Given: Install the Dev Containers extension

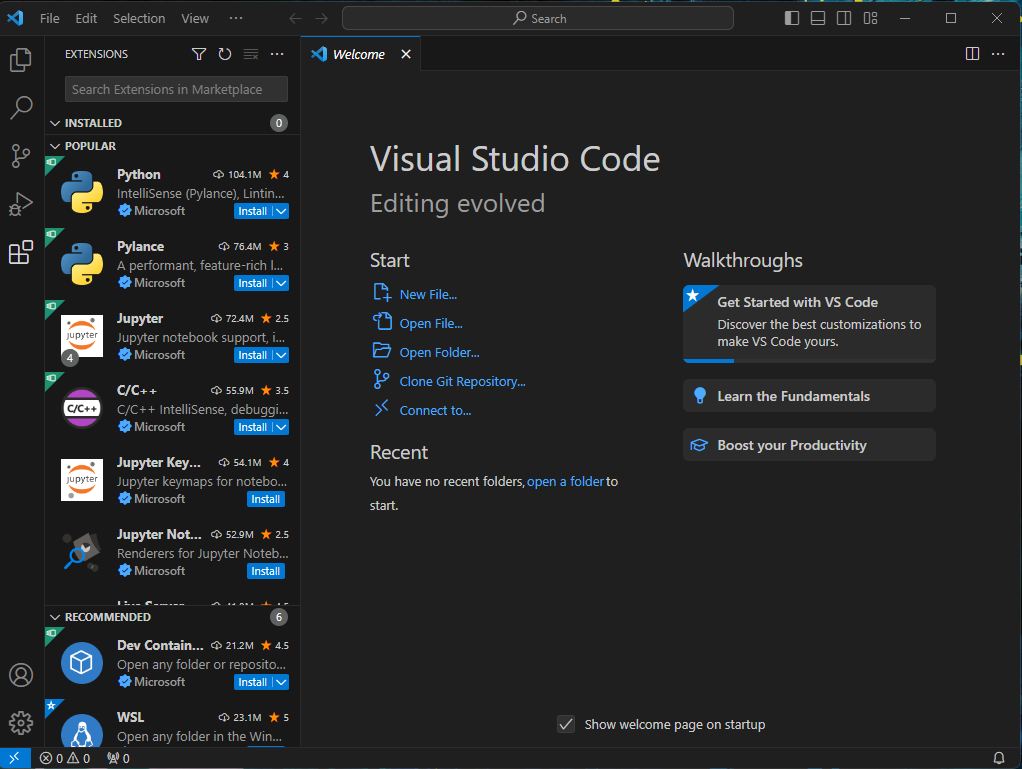Looking at the screenshot, I should coord(253,682).
